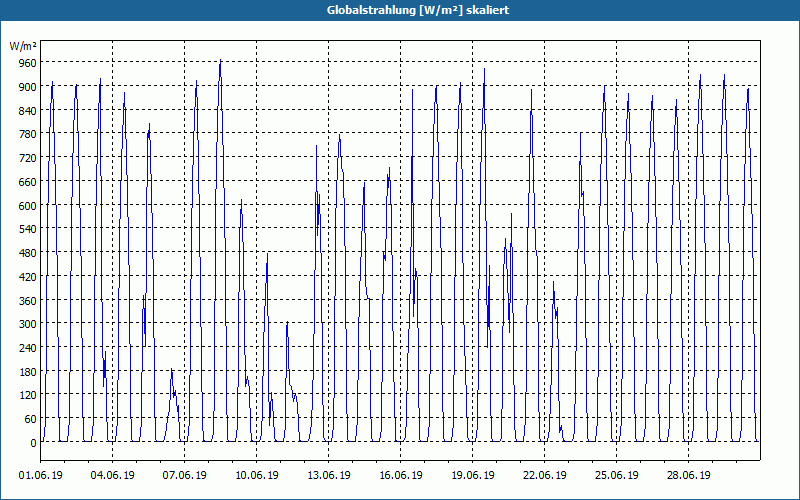Click the 19.06.19 date label
The height and width of the screenshot is (500, 800).
tap(472, 476)
